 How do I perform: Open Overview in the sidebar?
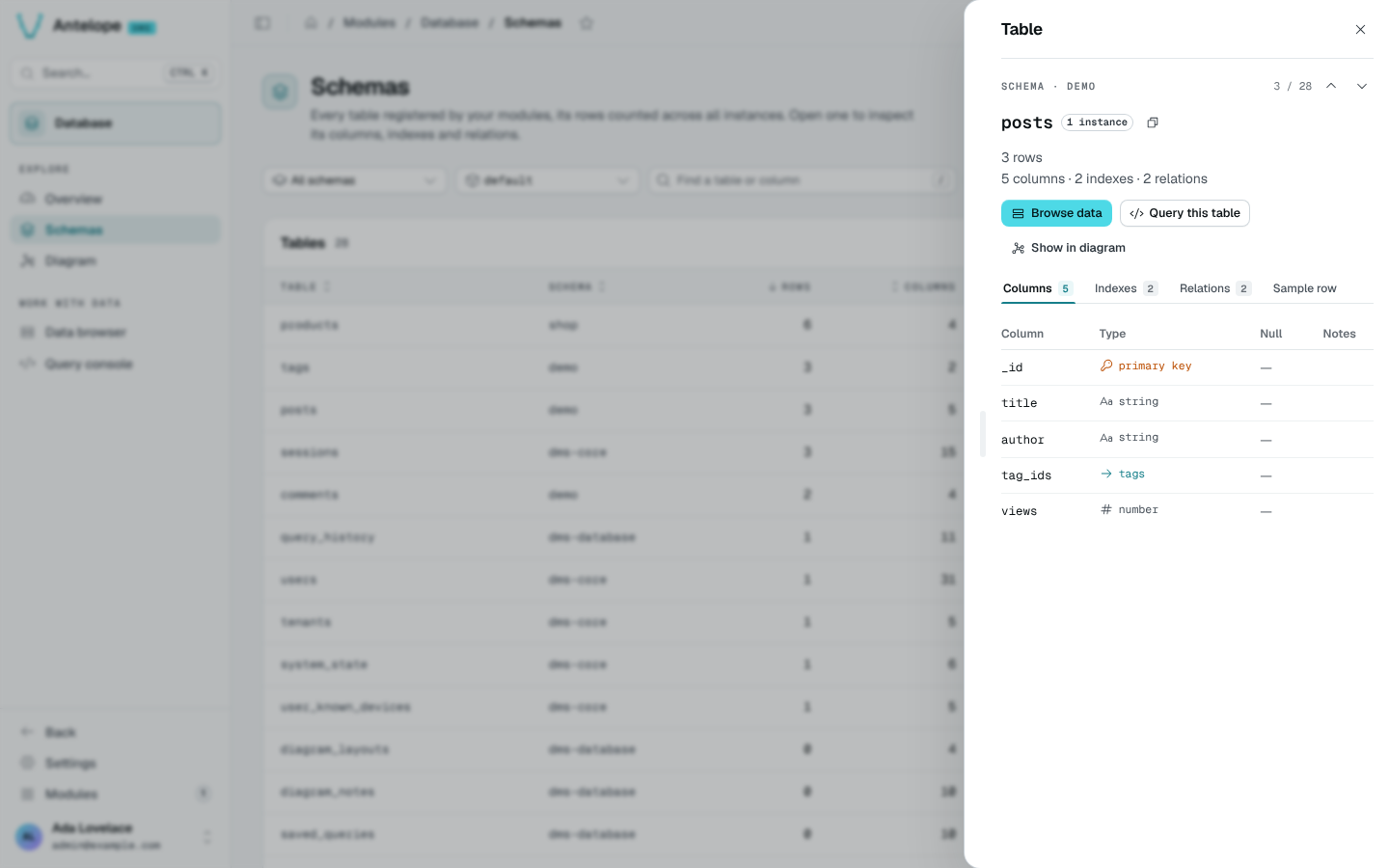click(115, 199)
